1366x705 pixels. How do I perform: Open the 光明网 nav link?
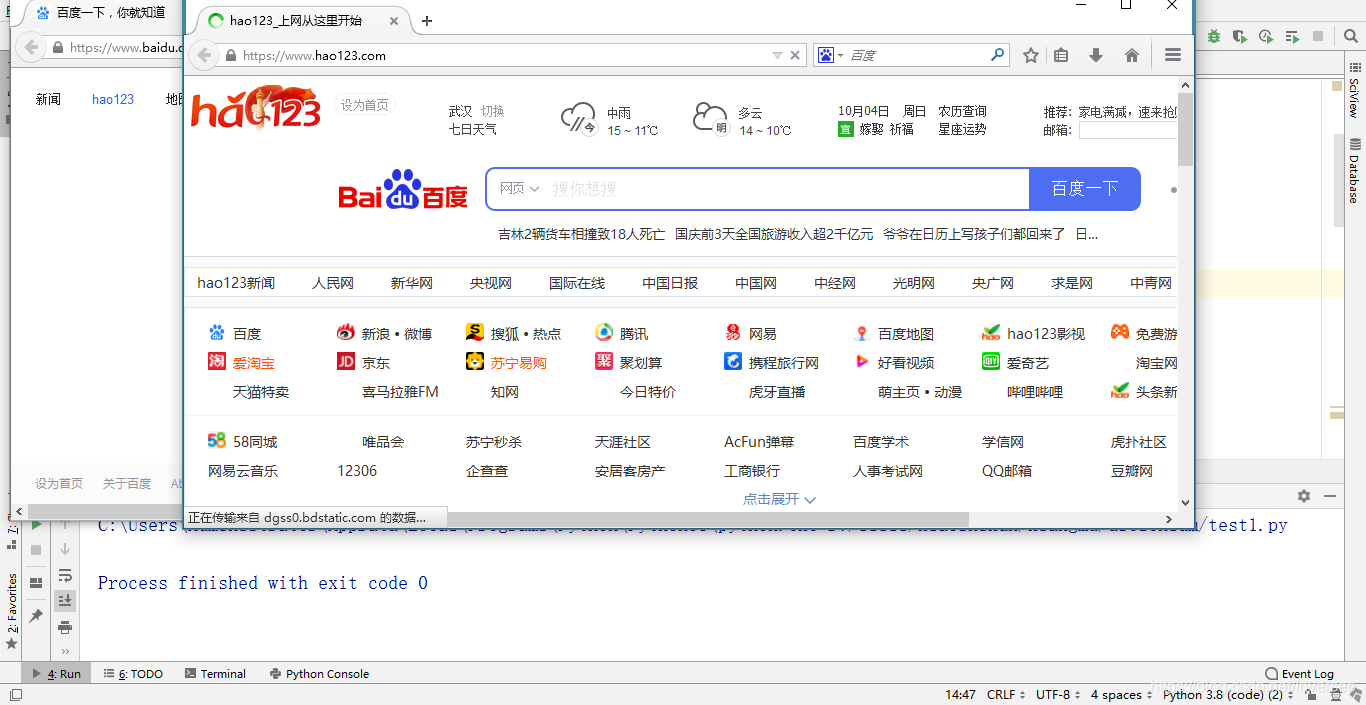pyautogui.click(x=914, y=283)
